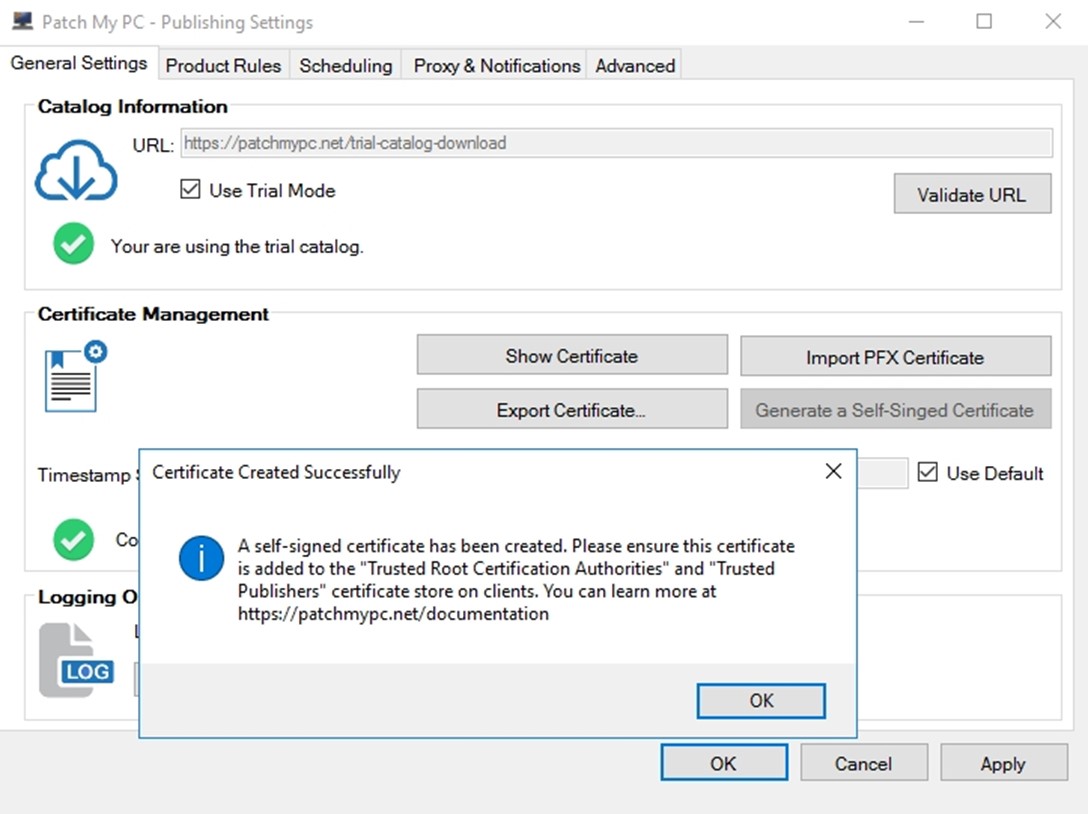Click the green checkmark in Certificate Management
Image resolution: width=1088 pixels, height=814 pixels.
(x=74, y=539)
